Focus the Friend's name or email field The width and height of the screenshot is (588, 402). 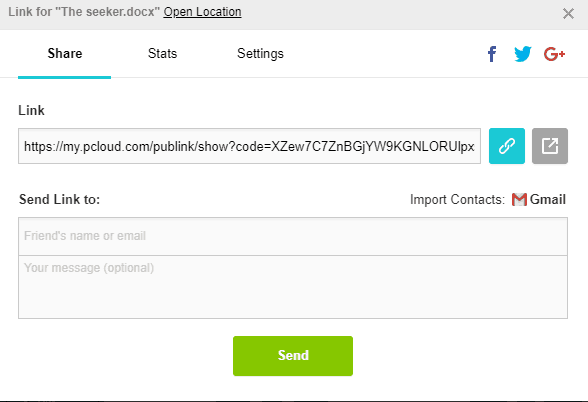293,236
